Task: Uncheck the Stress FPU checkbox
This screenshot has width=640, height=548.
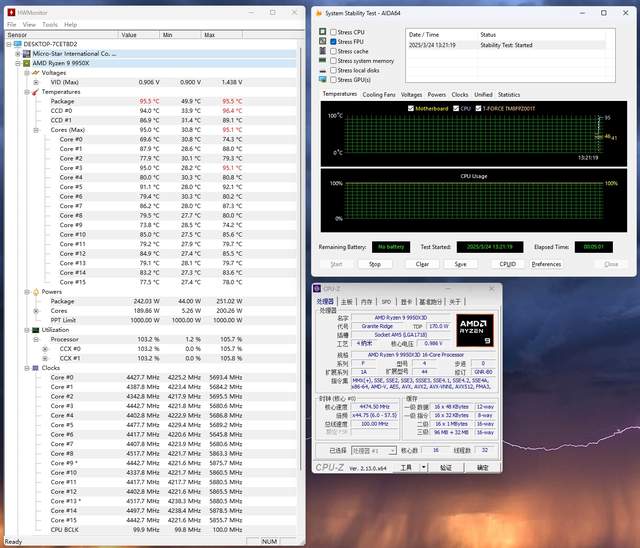Action: 334,41
